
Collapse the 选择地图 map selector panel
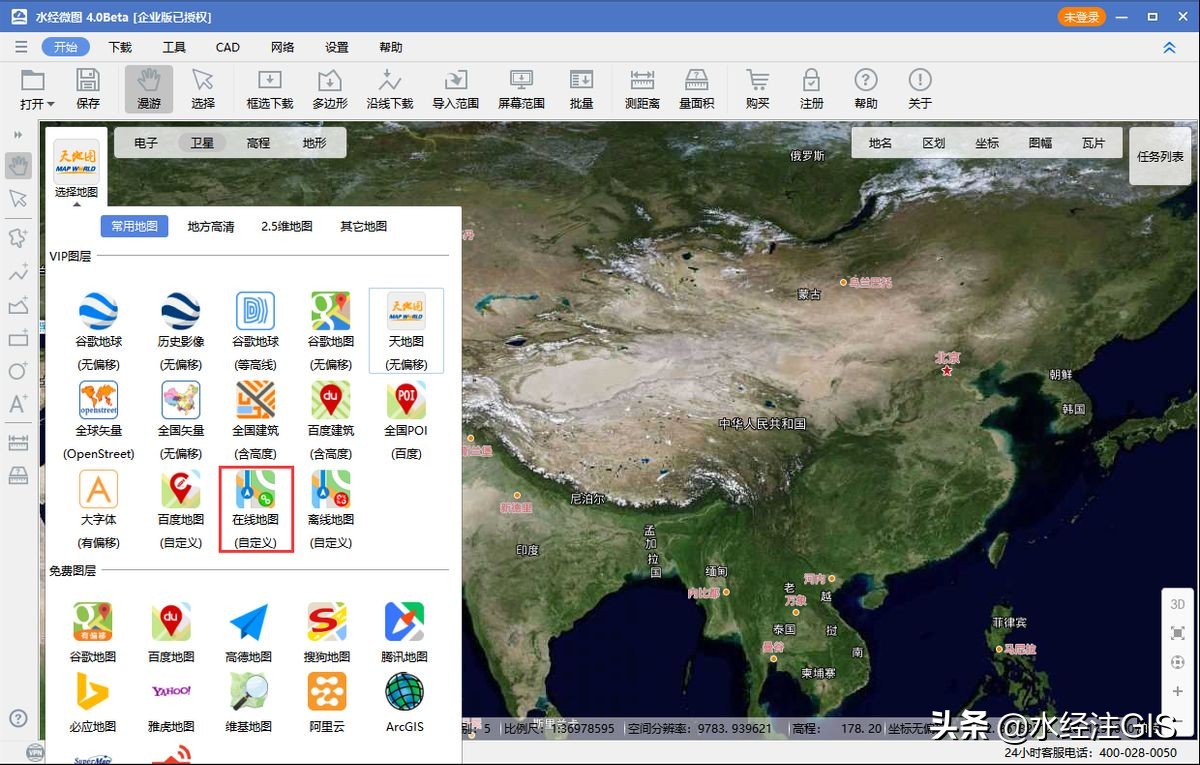click(76, 204)
